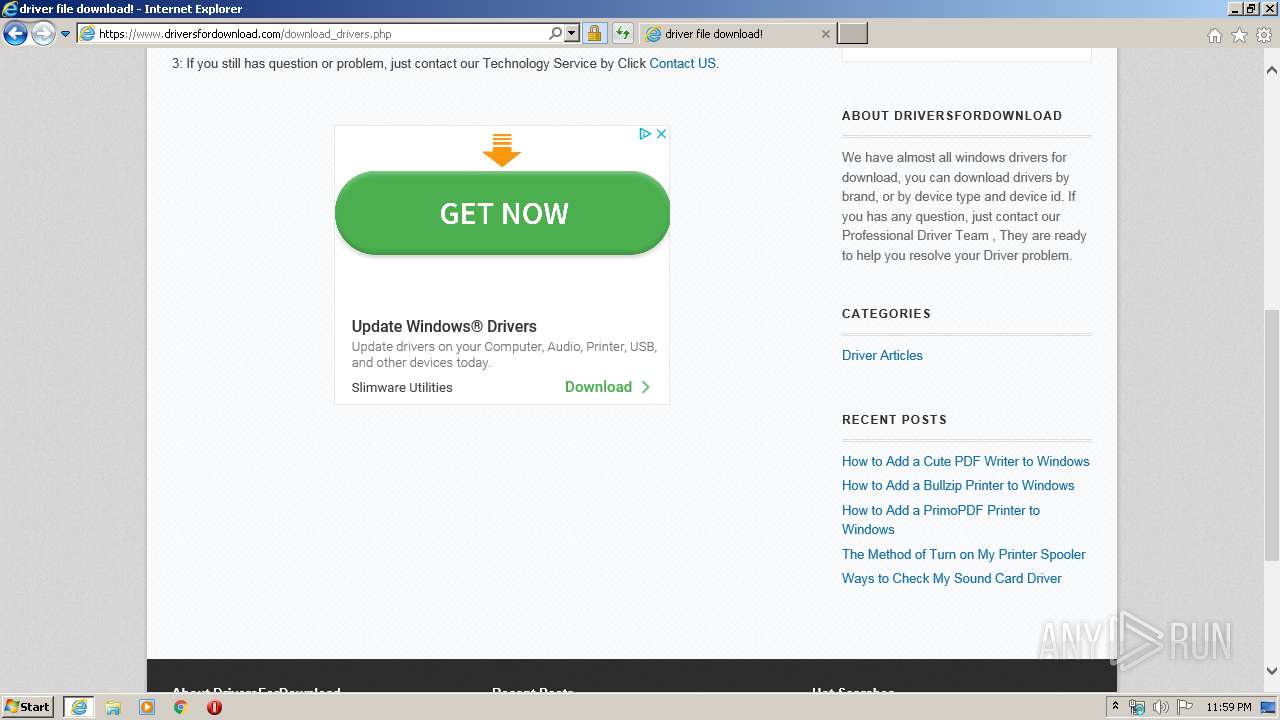Click the green Download link in ad
The width and height of the screenshot is (1280, 720).
click(x=598, y=387)
